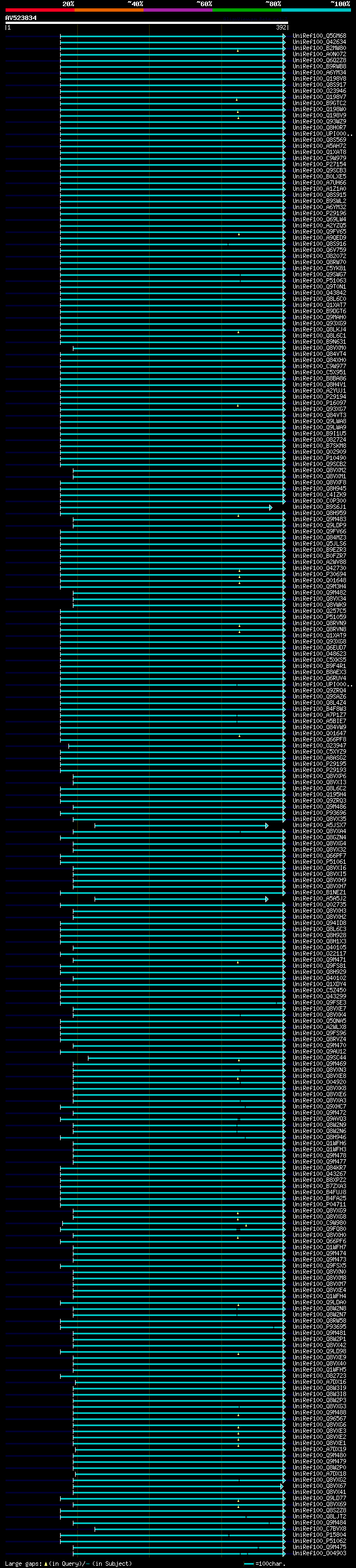The image size is (356, 1568).
Task: Select hit label UniRef100_Q8VXE1
Action: pos(319,1443)
